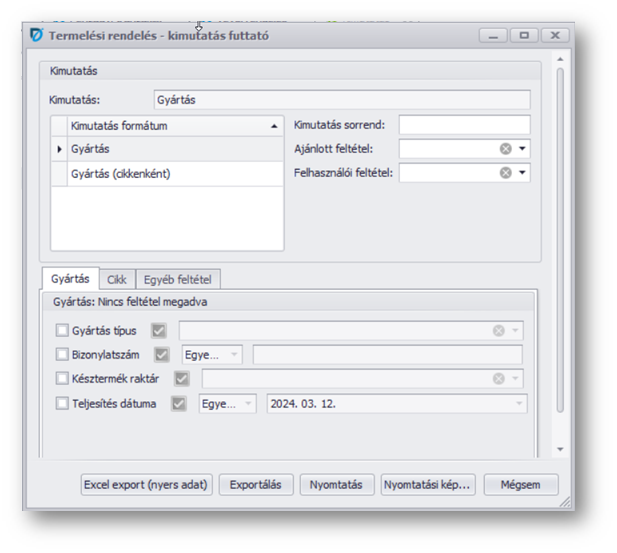The height and width of the screenshot is (553, 617).
Task: Toggle the gray check icon next to Gyártás típus
Action: (x=159, y=330)
